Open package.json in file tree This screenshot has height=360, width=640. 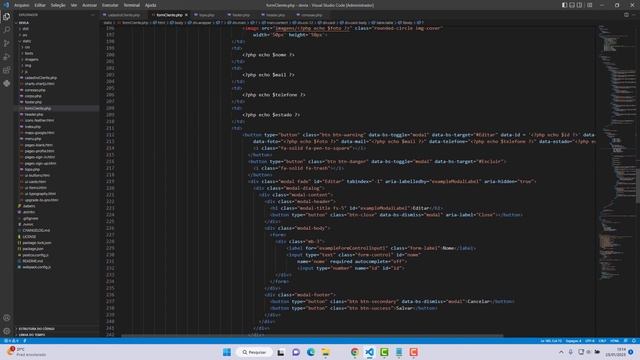33,249
